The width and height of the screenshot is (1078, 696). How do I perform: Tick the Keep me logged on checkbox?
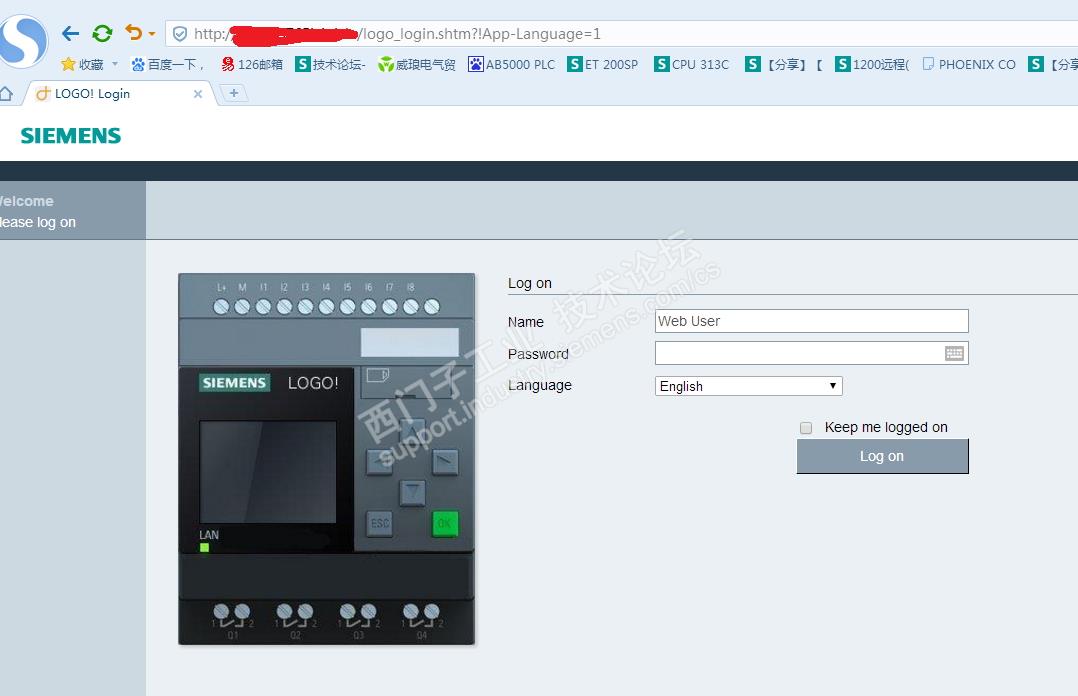806,428
